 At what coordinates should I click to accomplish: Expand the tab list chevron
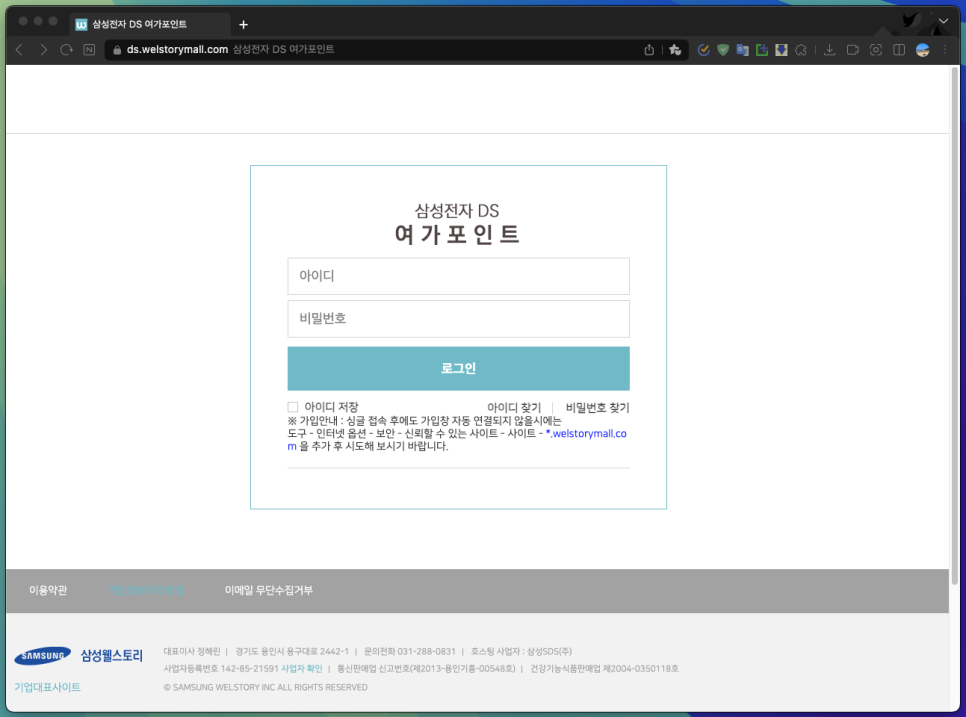coord(943,21)
